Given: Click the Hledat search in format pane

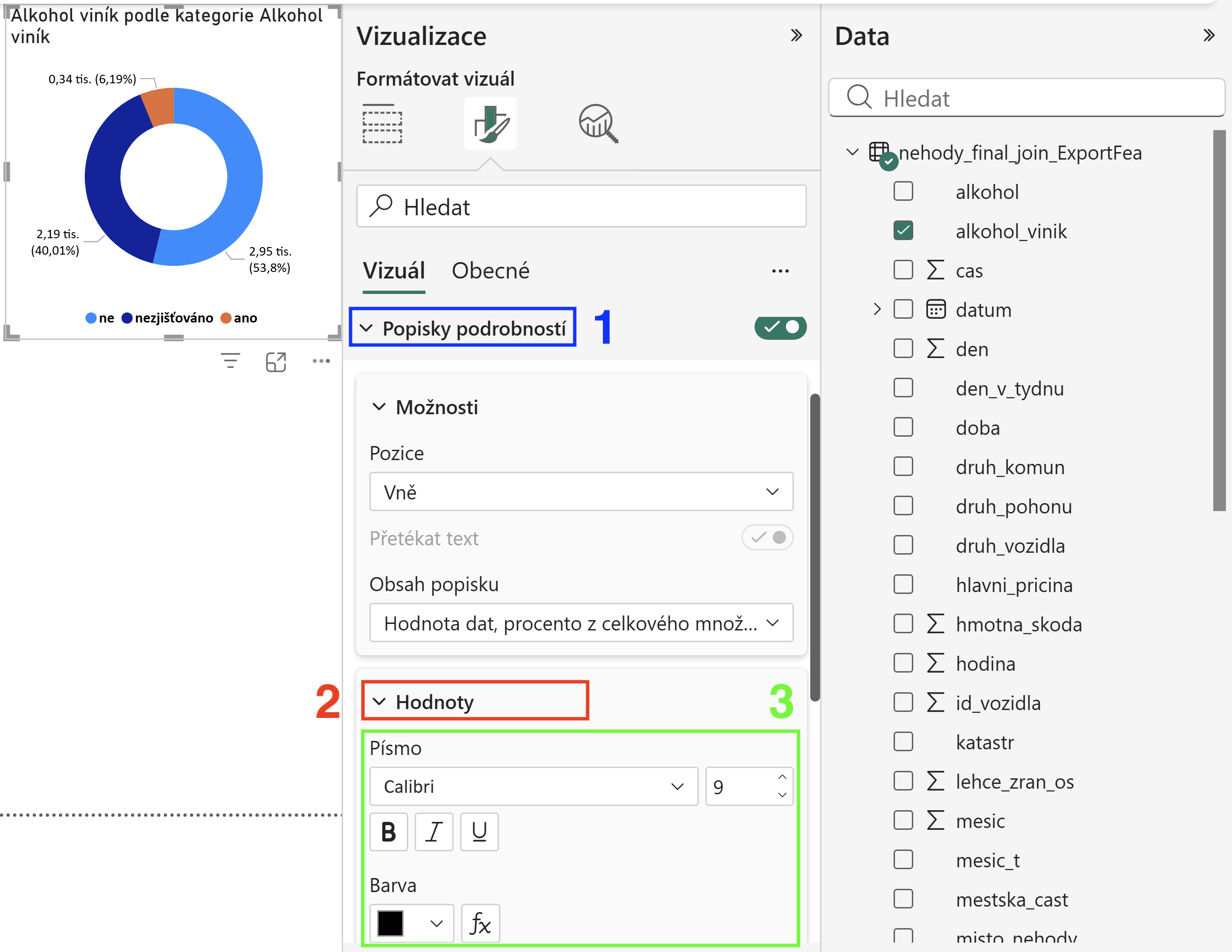Looking at the screenshot, I should (x=581, y=206).
